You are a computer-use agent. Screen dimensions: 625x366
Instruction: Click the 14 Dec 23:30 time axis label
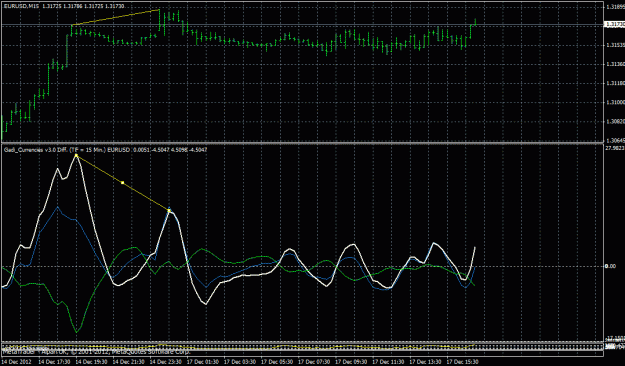[165, 362]
